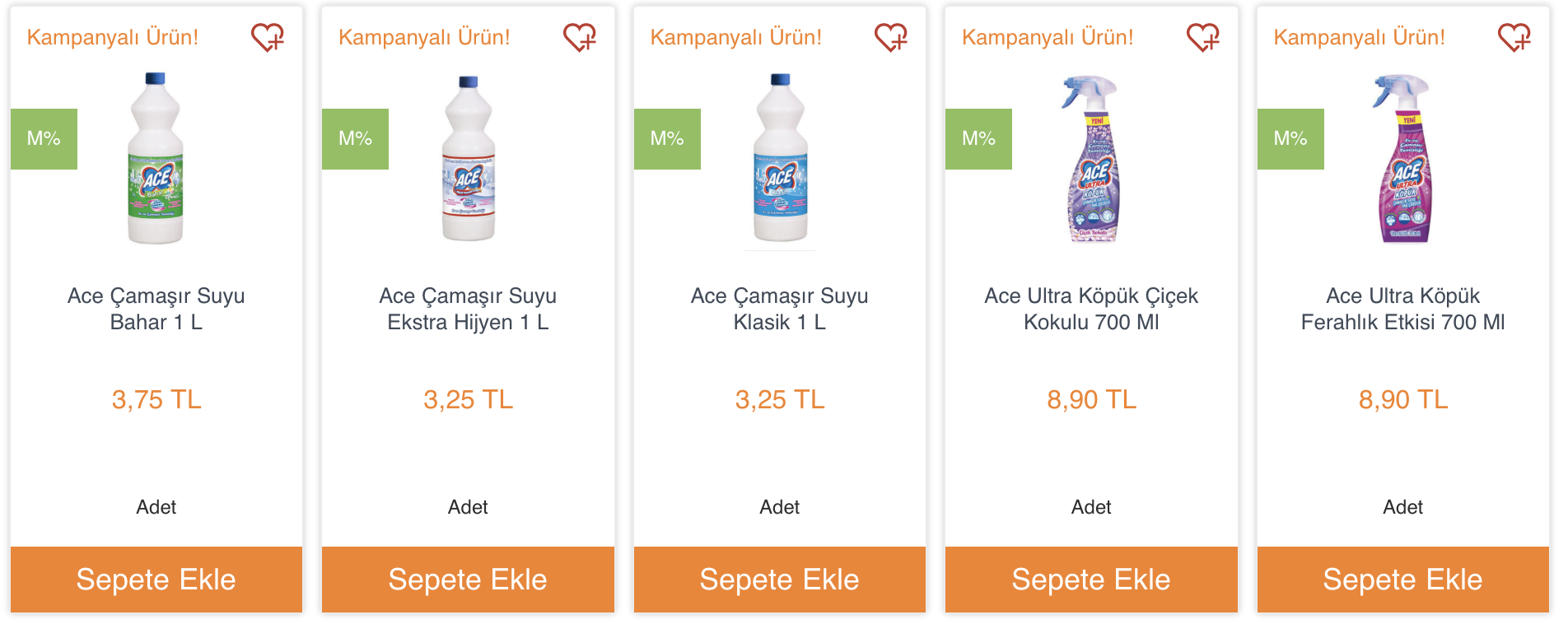Viewport: 1568px width, 624px height.
Task: Add Ace Çamaşır Suyu Bahar to cart
Action: point(156,580)
